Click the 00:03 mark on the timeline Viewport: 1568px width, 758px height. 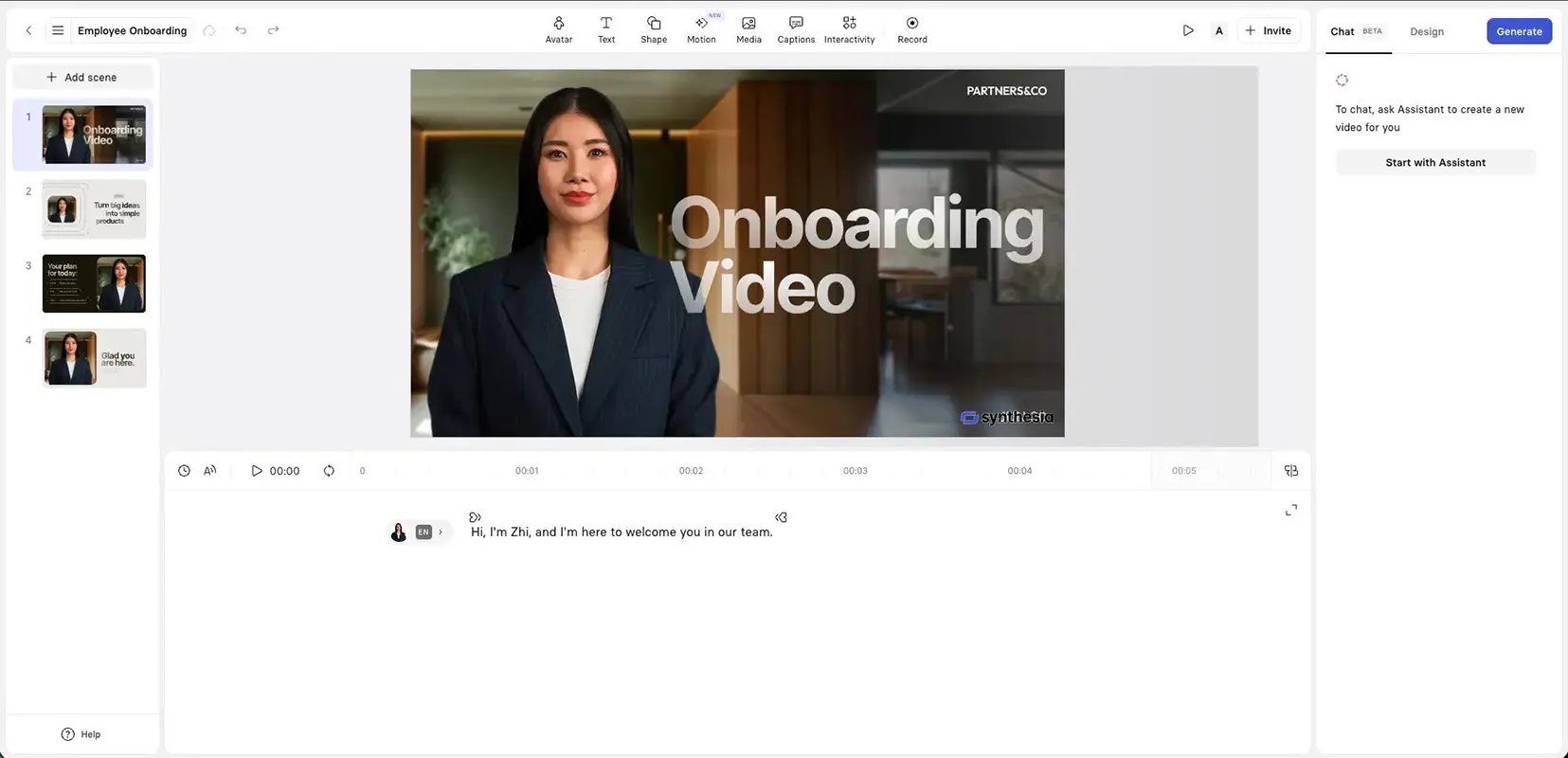(856, 471)
